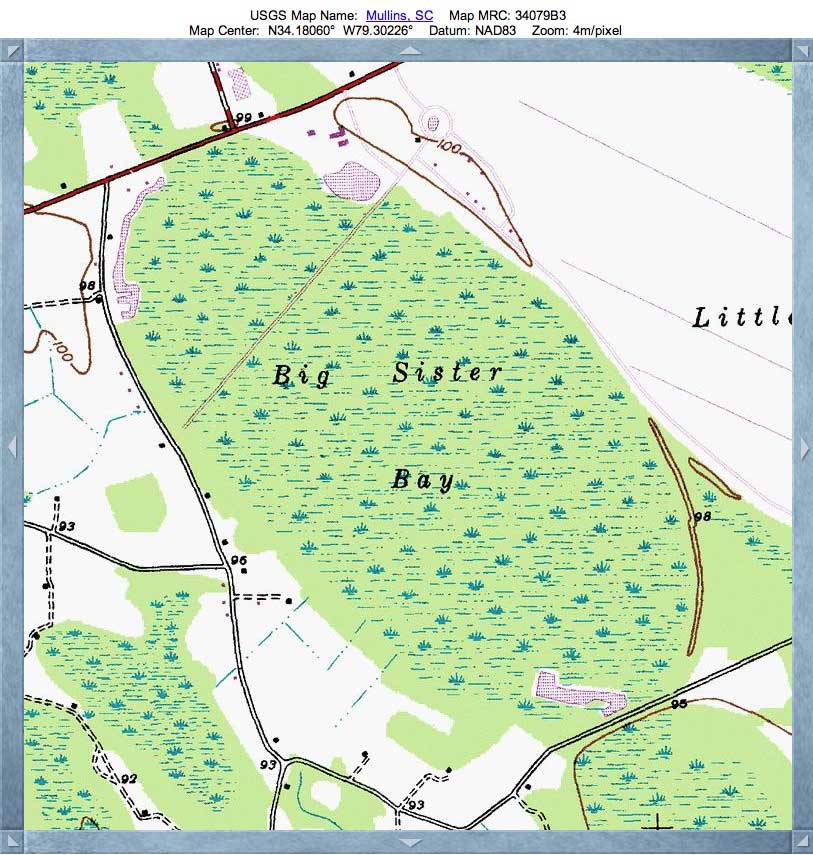Pan the map south with bottom arrow

click(411, 843)
